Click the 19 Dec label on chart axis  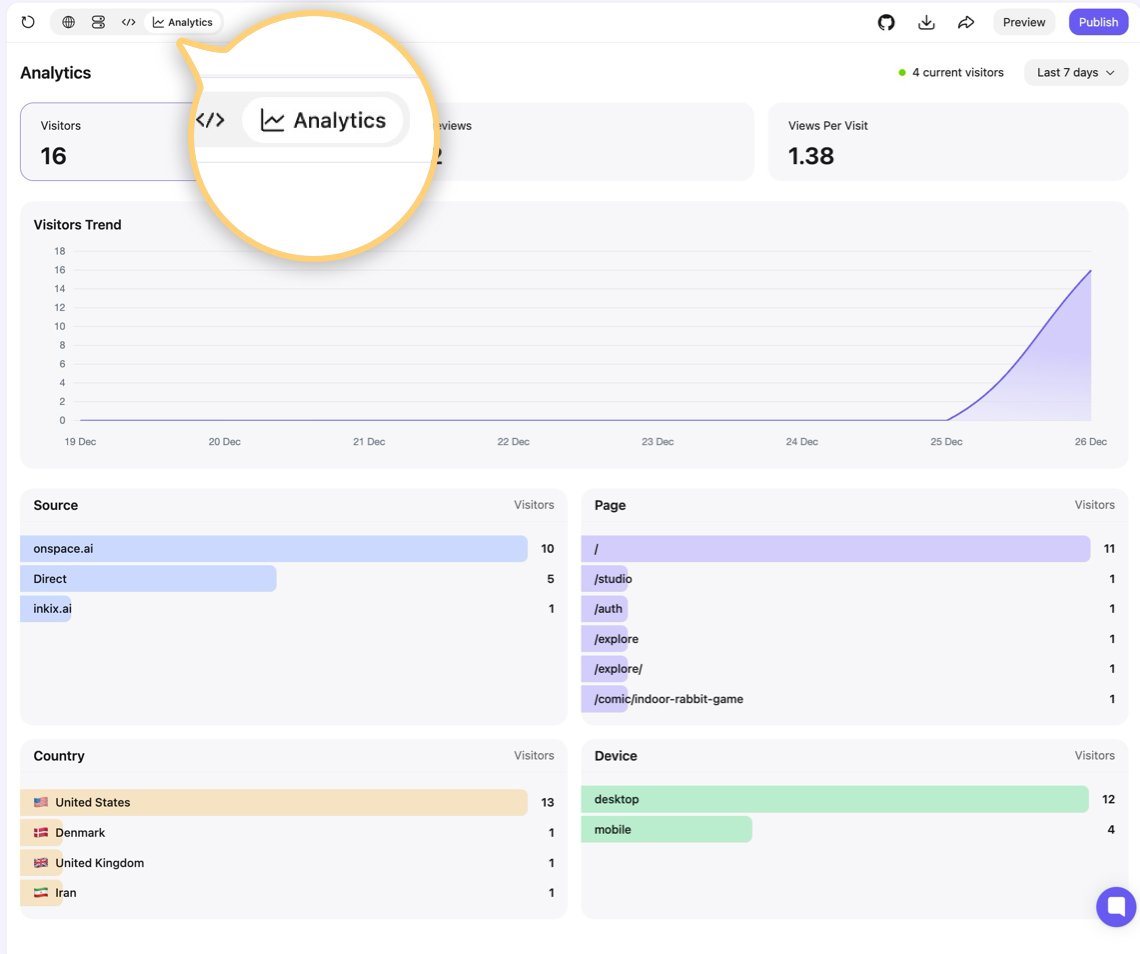tap(80, 441)
